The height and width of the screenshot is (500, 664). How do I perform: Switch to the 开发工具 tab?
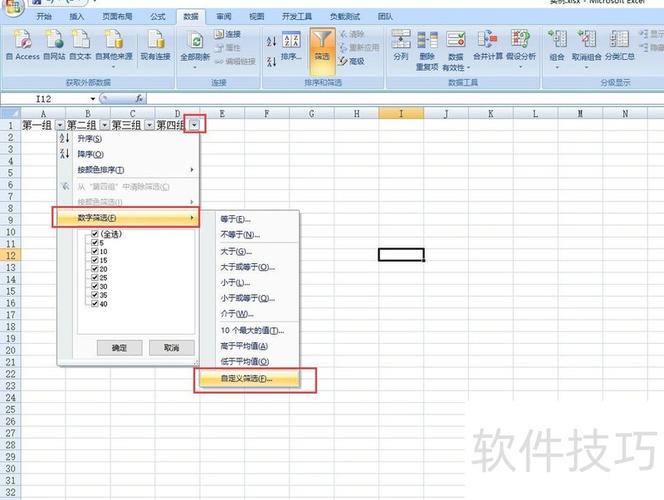(297, 17)
